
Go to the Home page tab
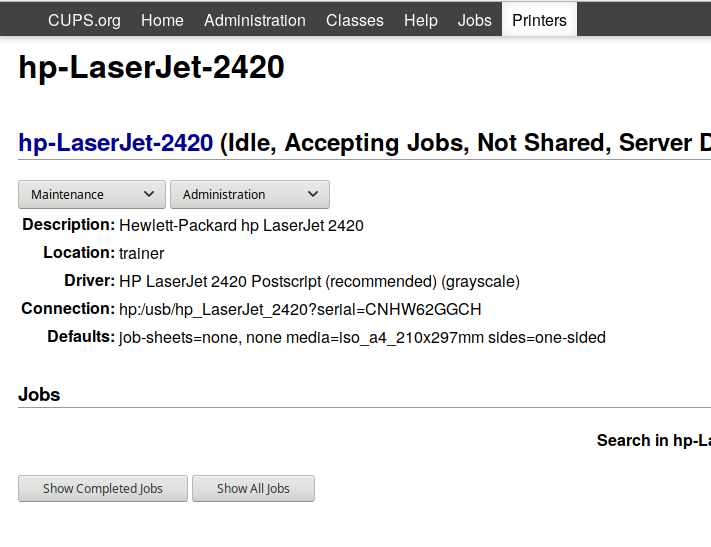(x=162, y=20)
